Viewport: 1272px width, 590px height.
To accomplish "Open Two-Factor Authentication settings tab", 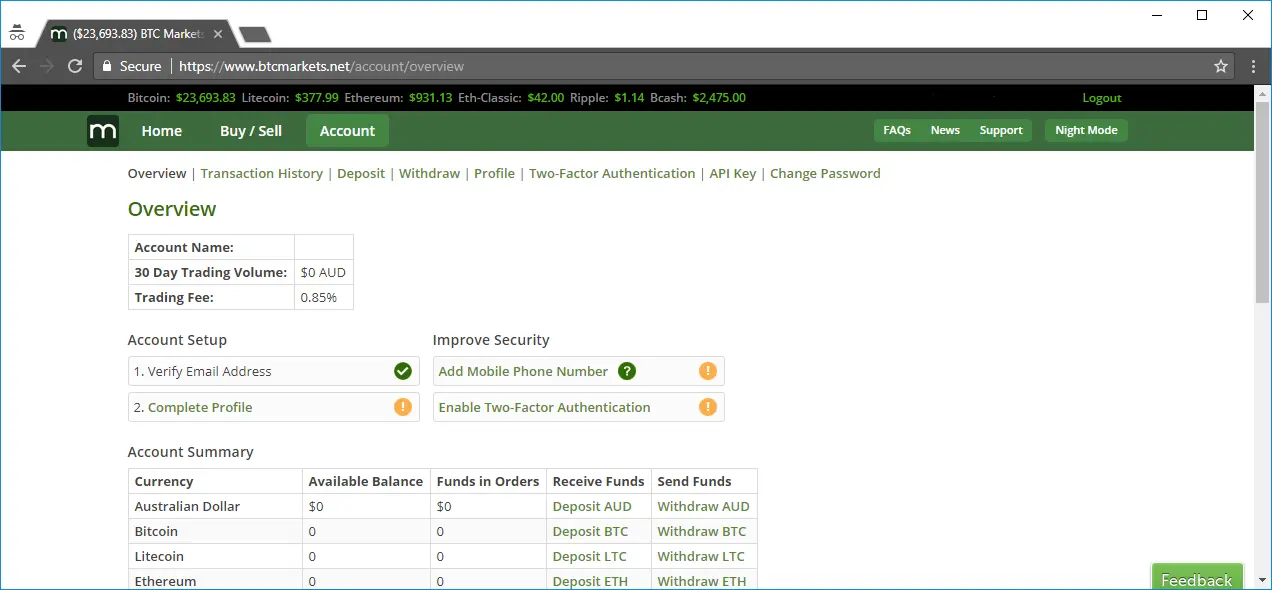I will point(612,173).
